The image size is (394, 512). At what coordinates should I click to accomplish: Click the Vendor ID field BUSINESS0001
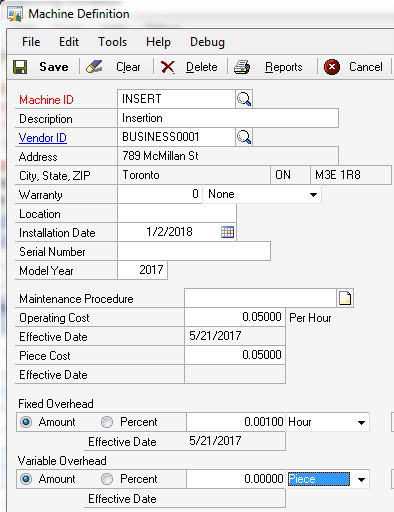(x=176, y=137)
